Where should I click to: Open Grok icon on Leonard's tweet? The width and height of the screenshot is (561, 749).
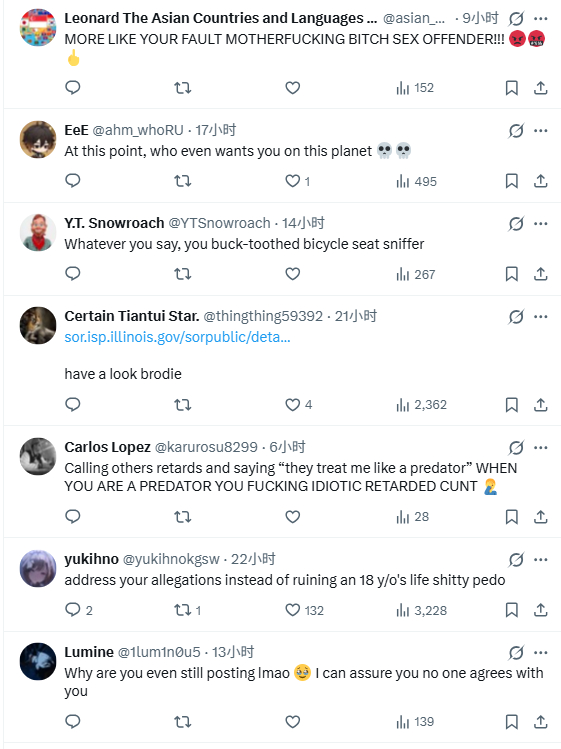516,19
